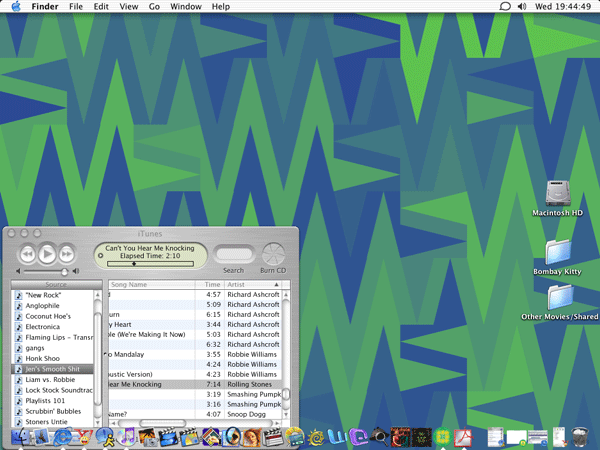Click the menu bar clock
This screenshot has height=450, width=600.
click(563, 7)
